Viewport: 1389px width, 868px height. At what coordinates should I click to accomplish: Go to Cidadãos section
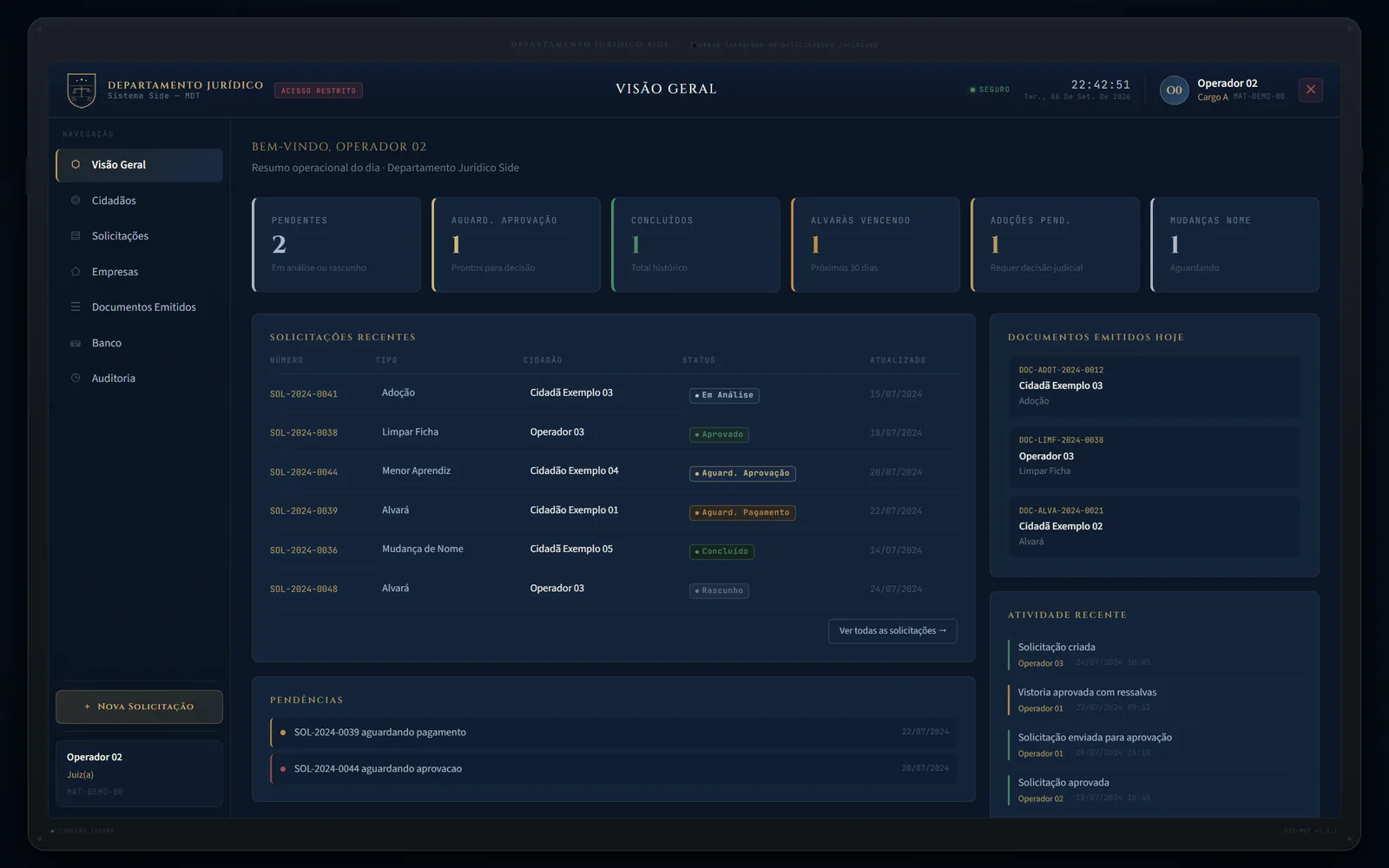[x=140, y=201]
